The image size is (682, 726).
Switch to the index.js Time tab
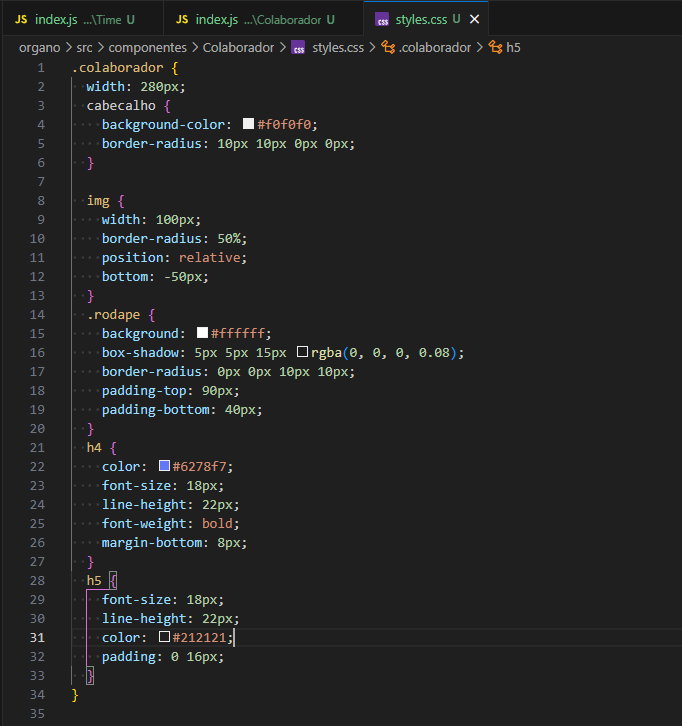75,20
